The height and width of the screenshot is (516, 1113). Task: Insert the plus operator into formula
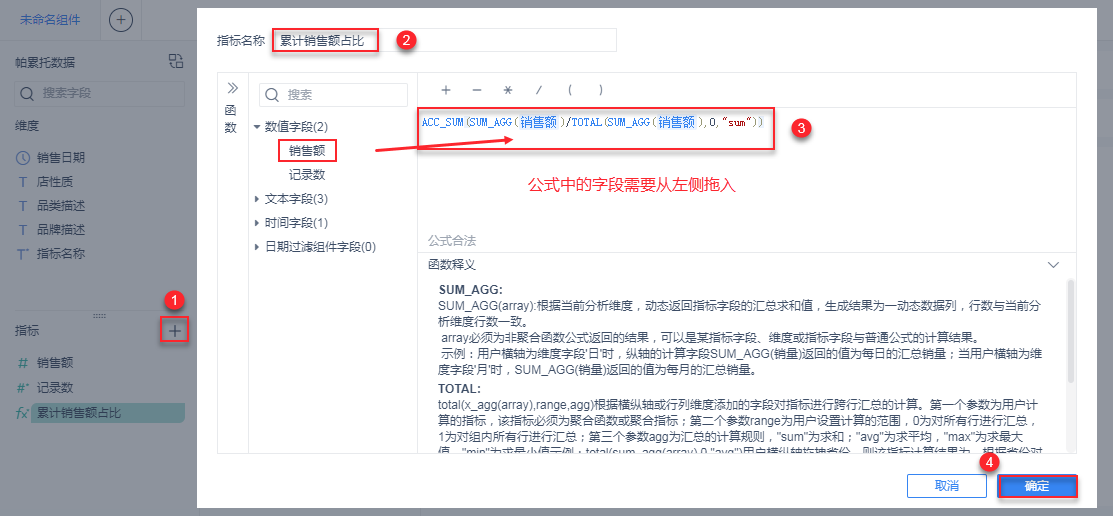[x=446, y=90]
